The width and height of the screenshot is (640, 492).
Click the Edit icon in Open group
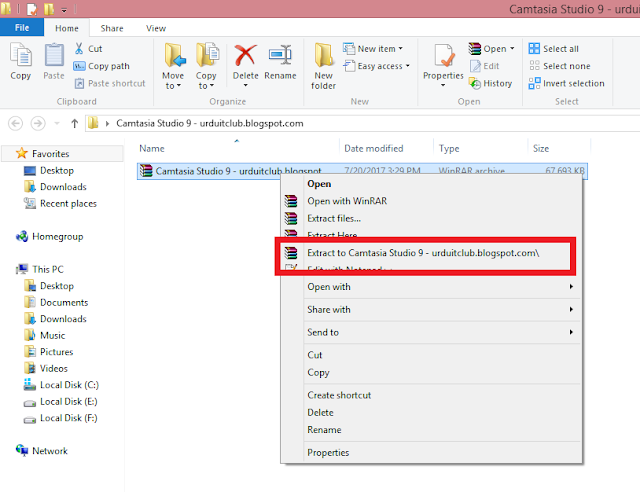point(475,66)
